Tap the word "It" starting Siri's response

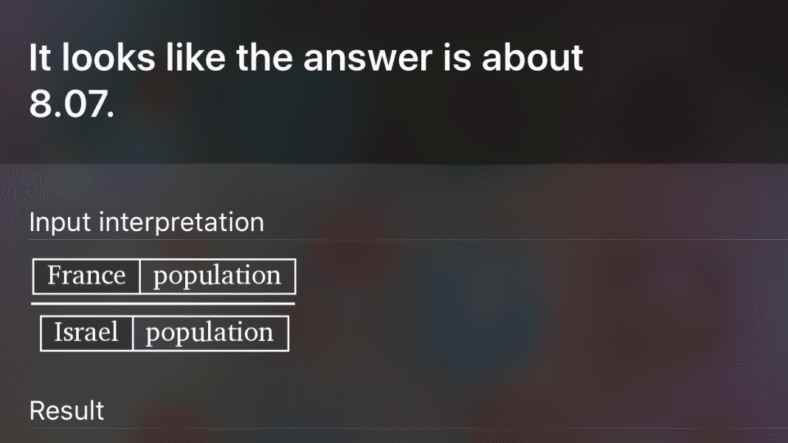click(40, 58)
